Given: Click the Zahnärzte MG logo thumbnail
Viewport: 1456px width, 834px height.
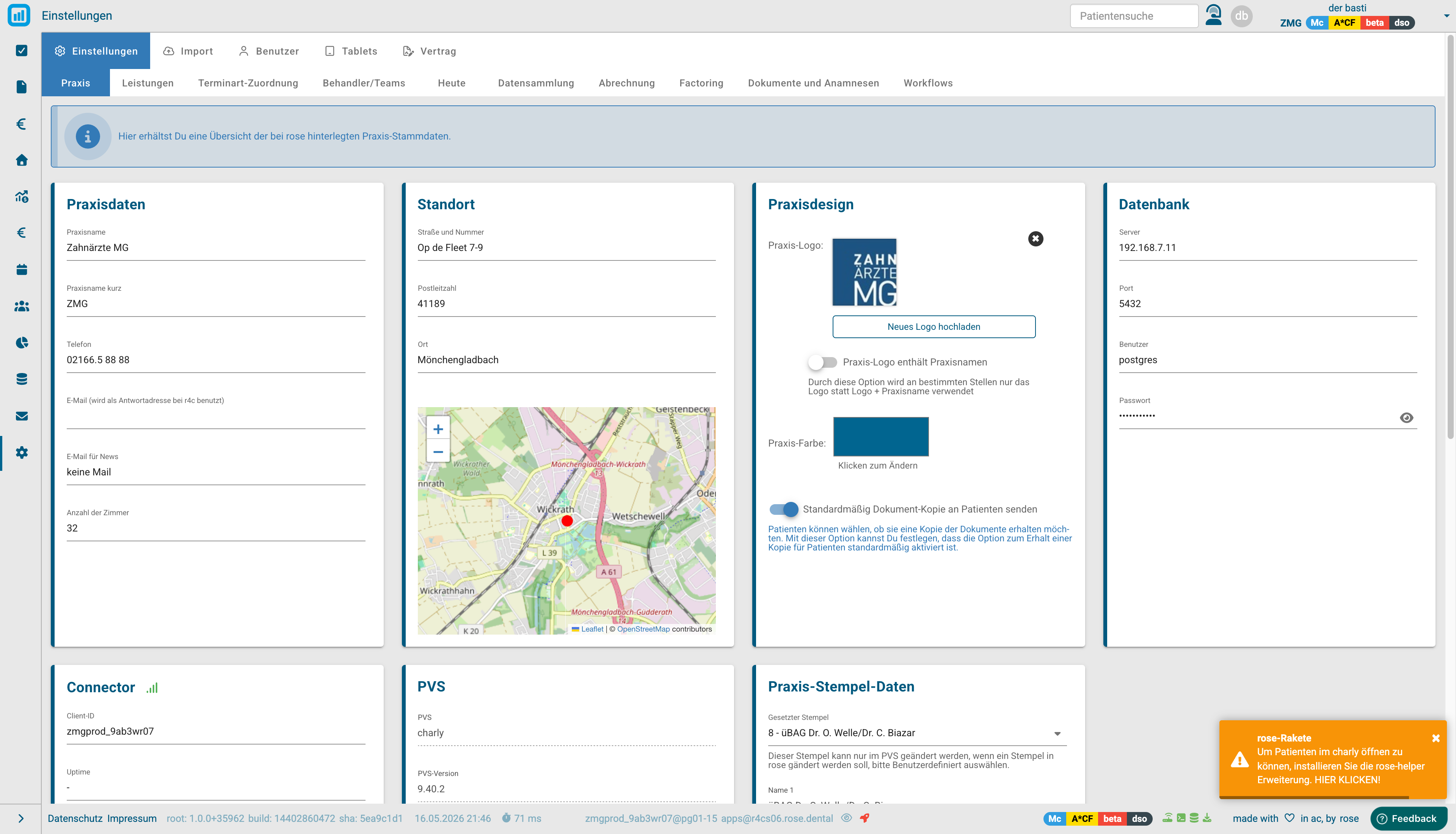Looking at the screenshot, I should click(x=864, y=272).
